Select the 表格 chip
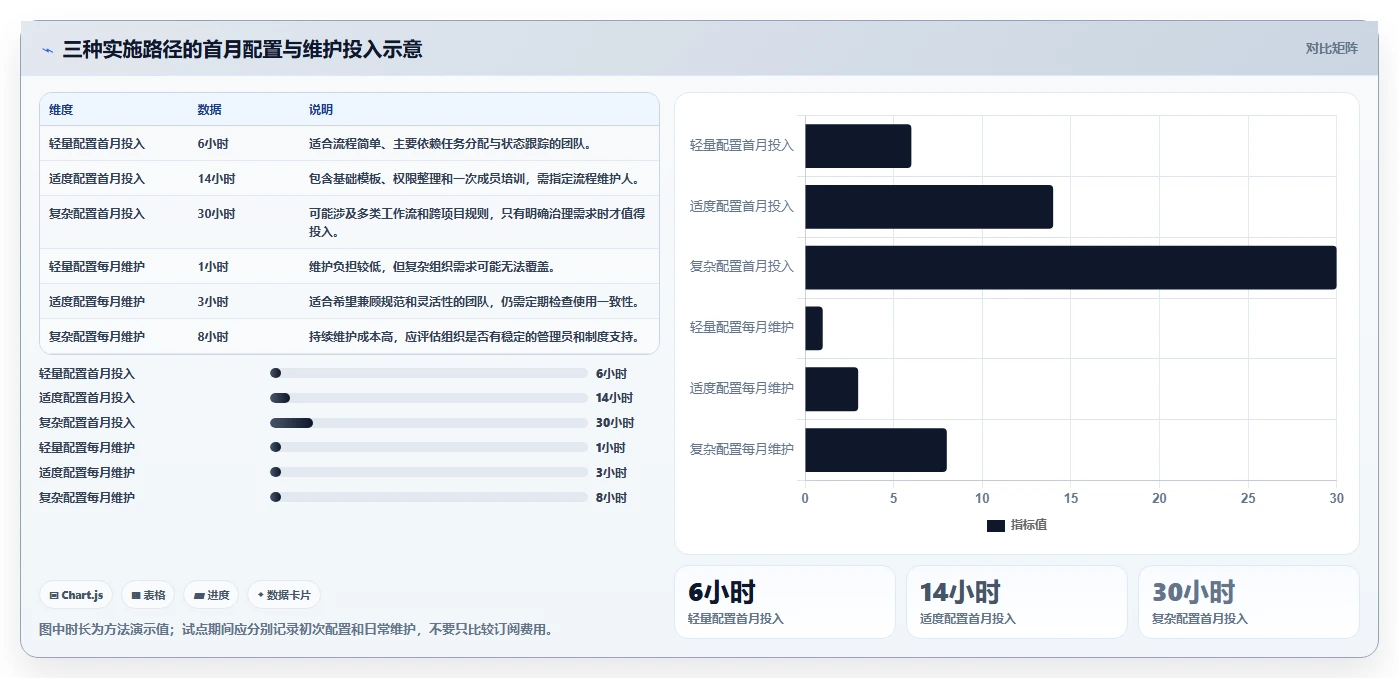 (x=148, y=595)
